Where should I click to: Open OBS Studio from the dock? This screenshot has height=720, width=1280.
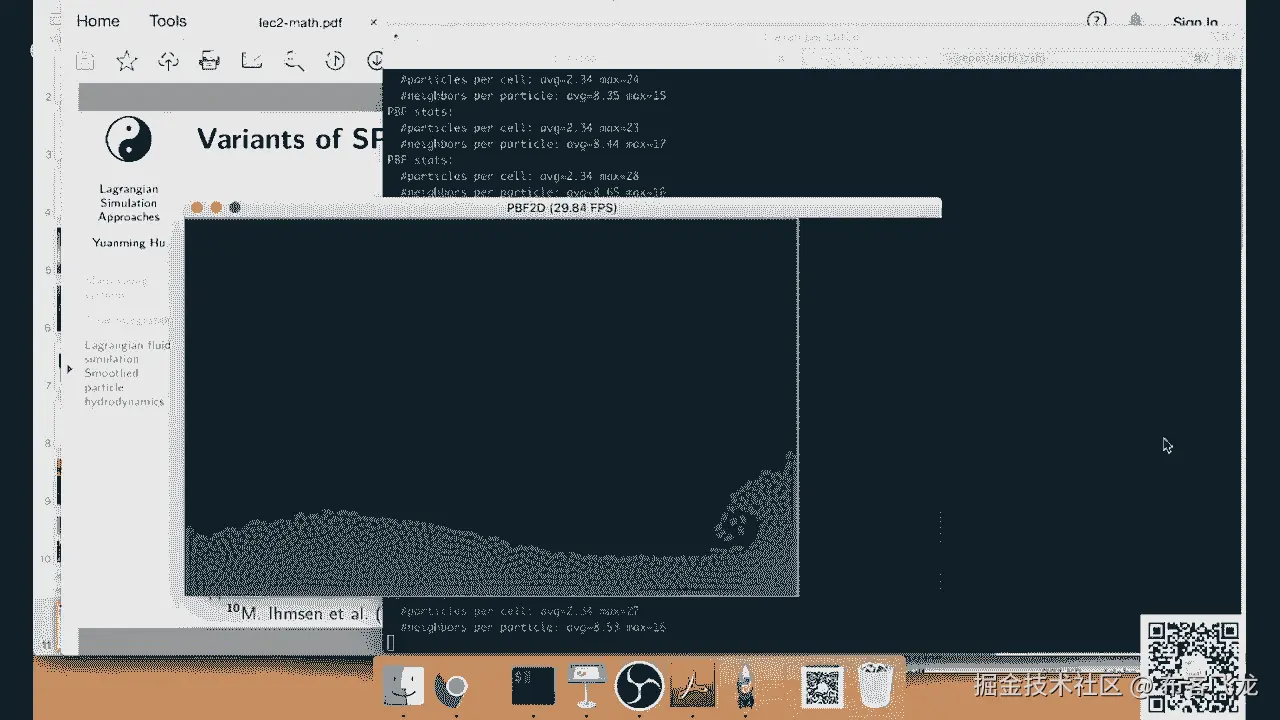tap(639, 687)
